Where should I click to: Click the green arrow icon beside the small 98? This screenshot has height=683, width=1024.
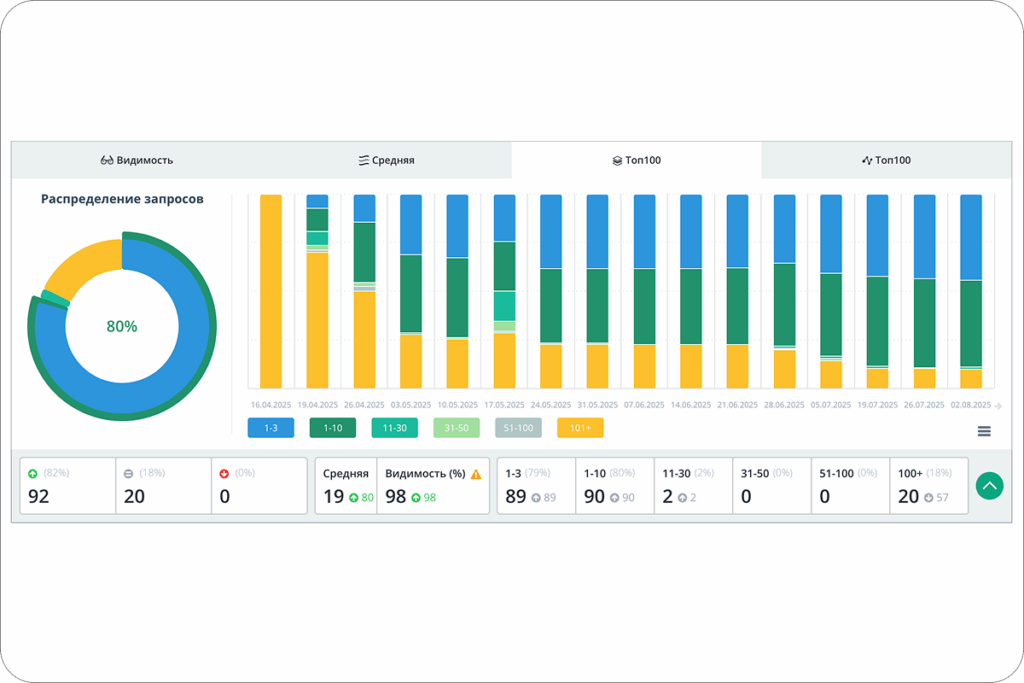416,498
